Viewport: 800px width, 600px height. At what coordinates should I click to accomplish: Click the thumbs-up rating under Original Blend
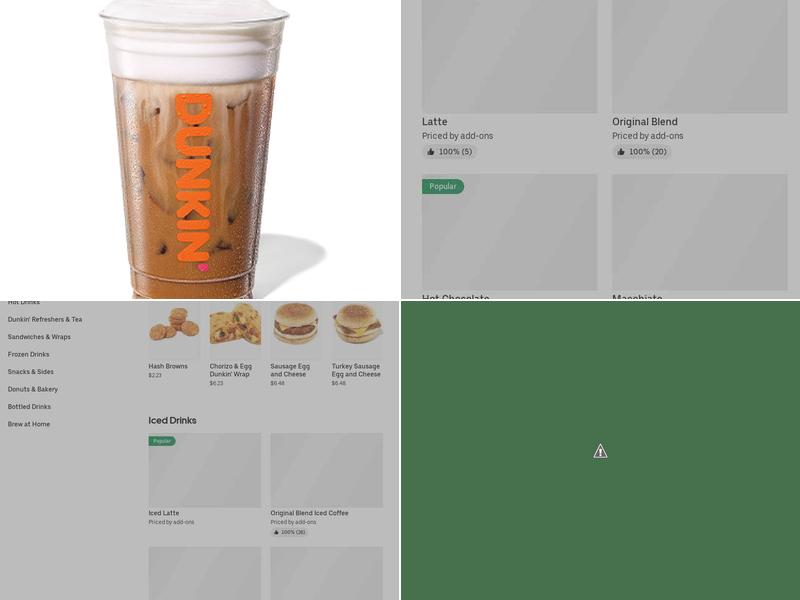pos(642,152)
